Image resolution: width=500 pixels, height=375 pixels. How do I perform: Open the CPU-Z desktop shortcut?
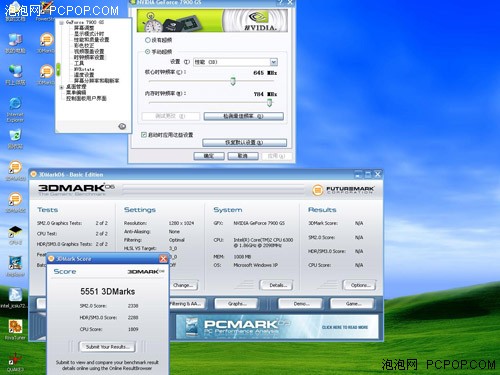15,231
